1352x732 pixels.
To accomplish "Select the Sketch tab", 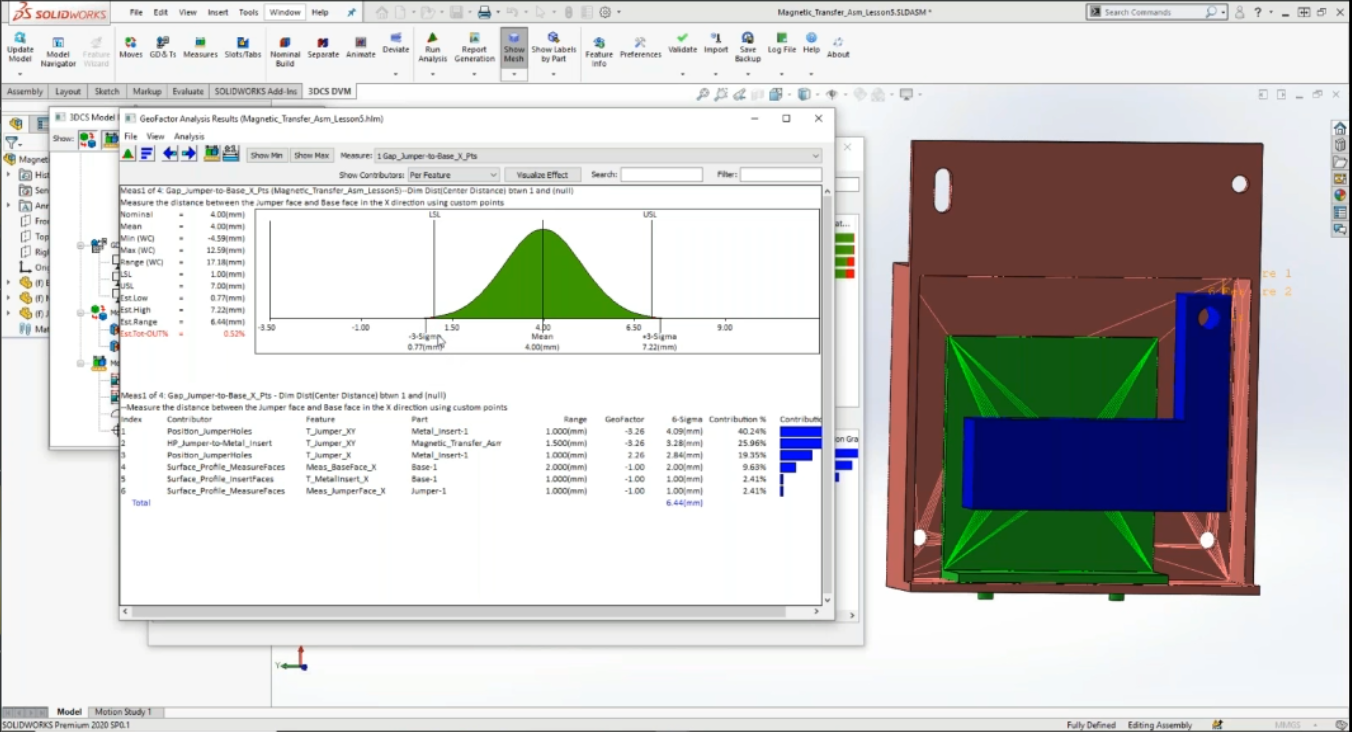I will tap(107, 91).
